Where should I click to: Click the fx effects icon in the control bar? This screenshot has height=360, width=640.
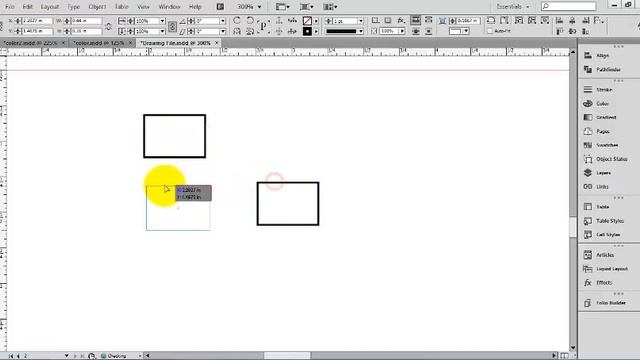(x=401, y=20)
